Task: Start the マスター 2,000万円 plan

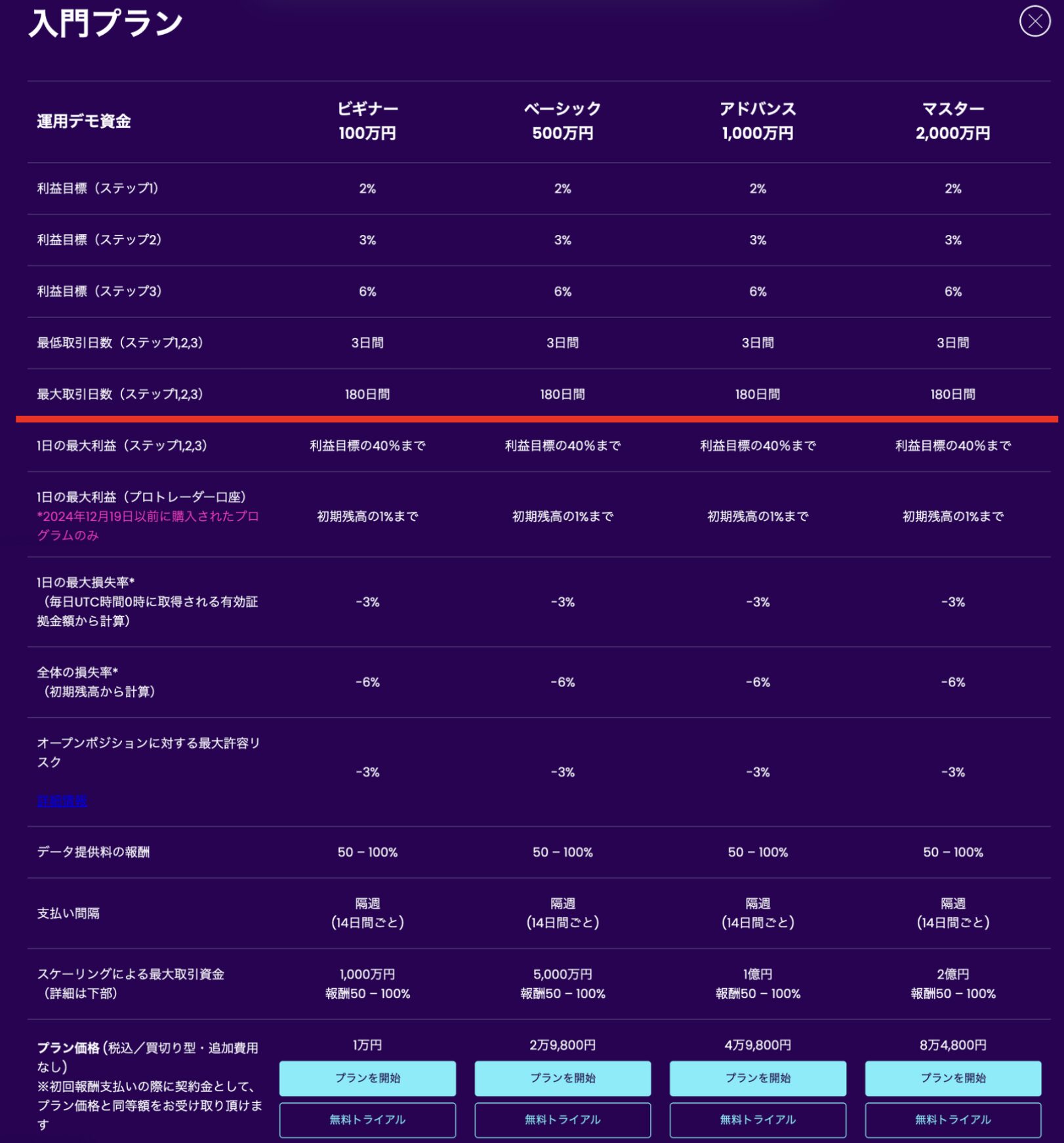Action: pyautogui.click(x=952, y=1078)
